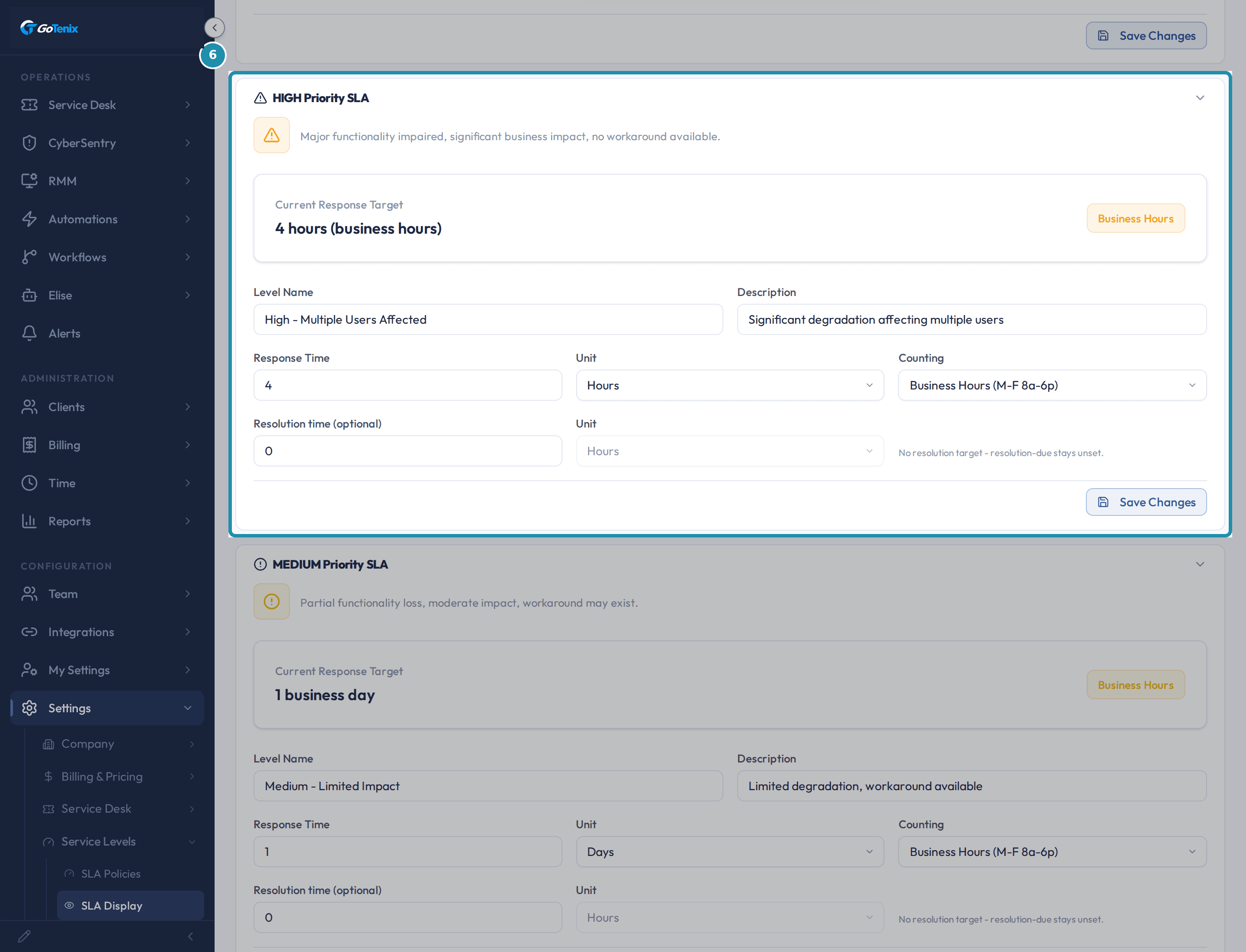
Task: Click the RMM monitor icon
Action: (29, 181)
